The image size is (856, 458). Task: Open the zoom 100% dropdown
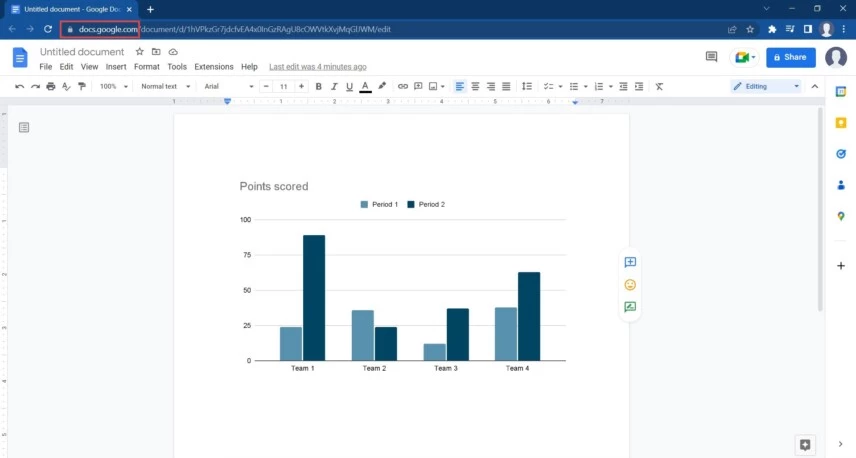114,86
